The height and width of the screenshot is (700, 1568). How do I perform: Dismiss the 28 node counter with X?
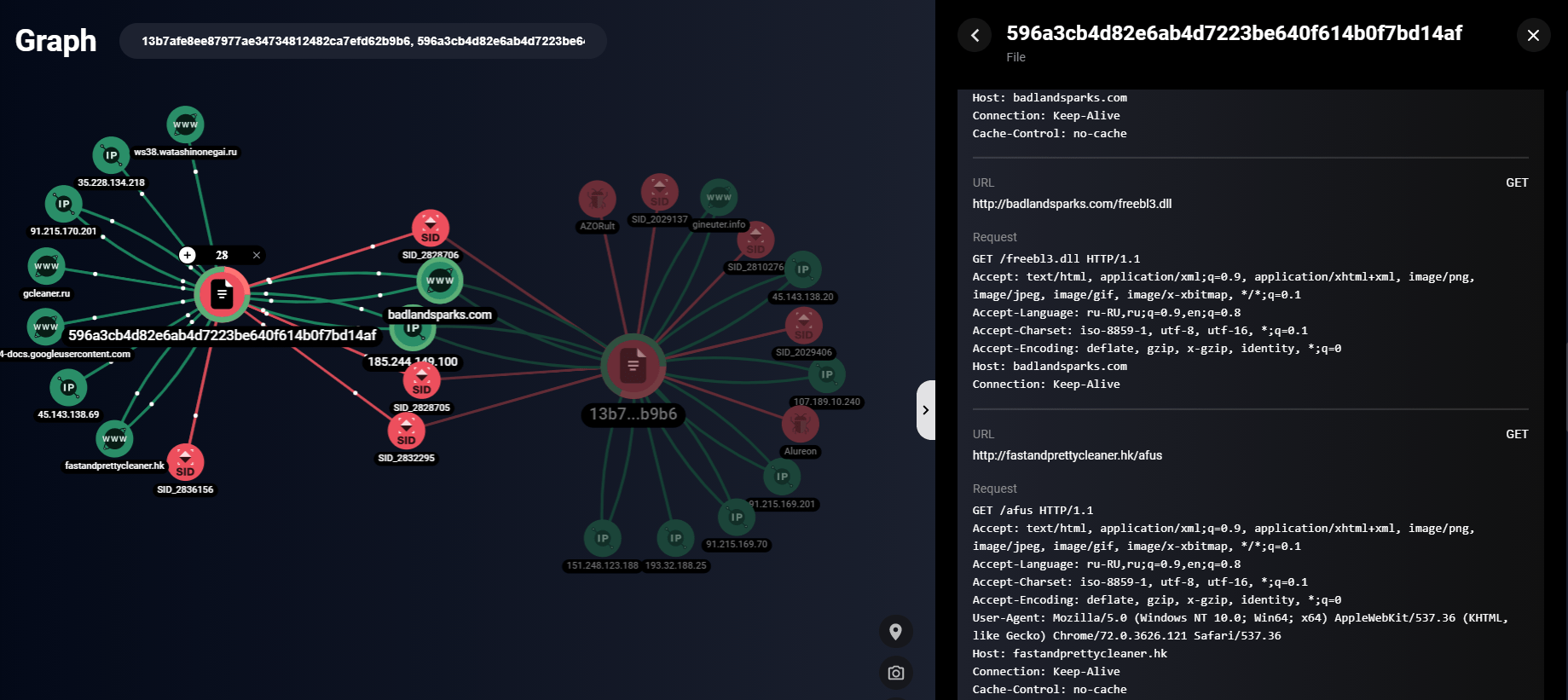point(256,255)
